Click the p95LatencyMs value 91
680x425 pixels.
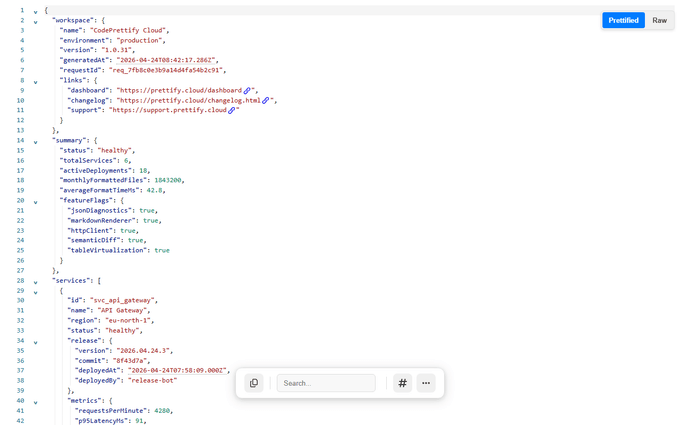pyautogui.click(x=139, y=421)
